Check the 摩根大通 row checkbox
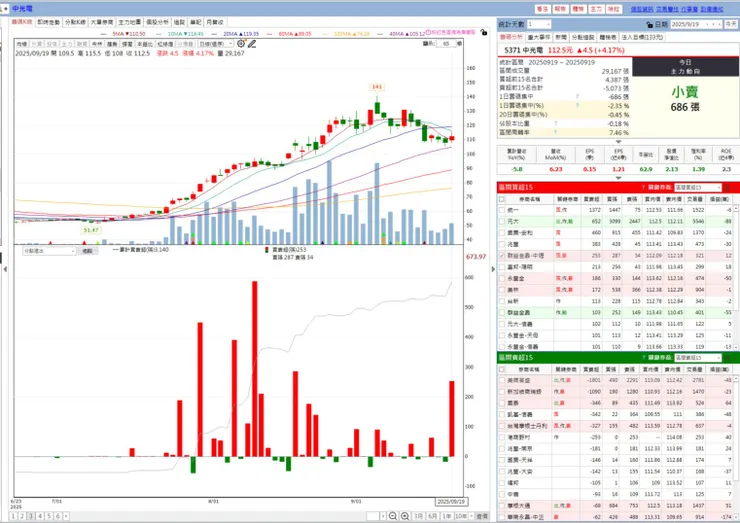This screenshot has height=523, width=740. point(502,506)
